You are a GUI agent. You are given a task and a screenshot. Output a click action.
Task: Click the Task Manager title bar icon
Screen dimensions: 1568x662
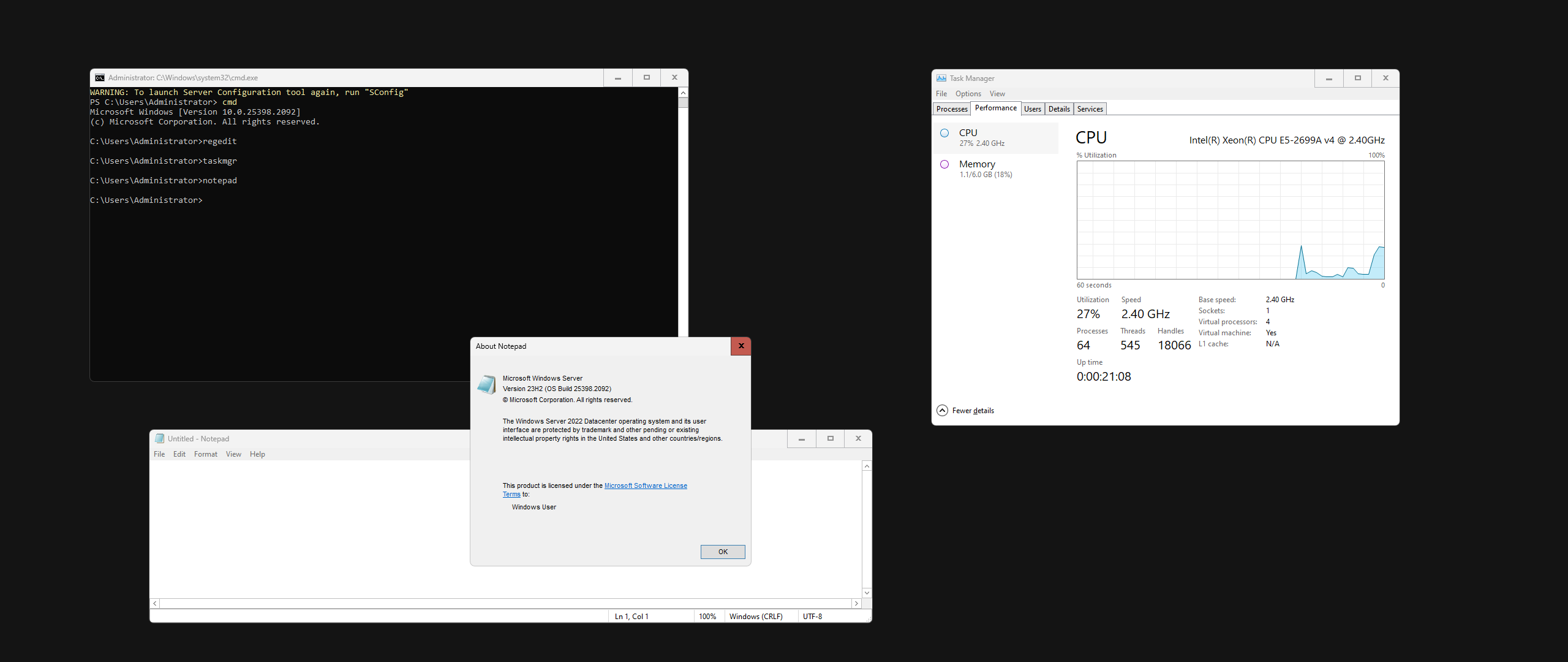[941, 78]
